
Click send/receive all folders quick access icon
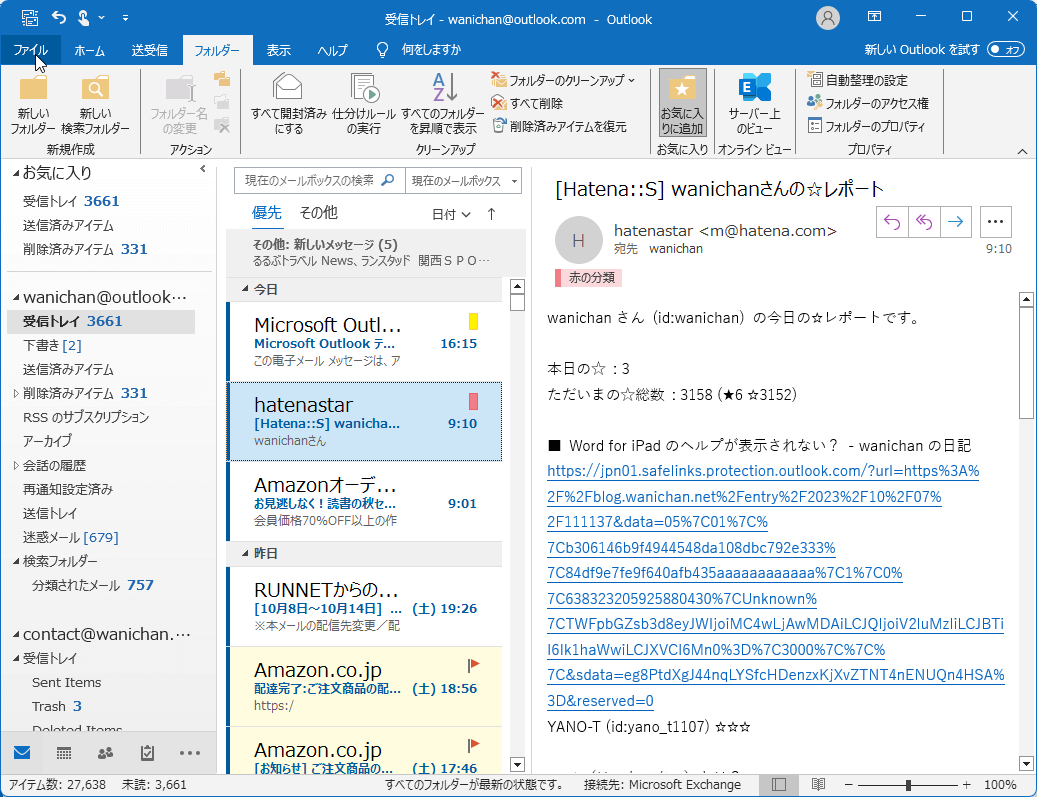coord(30,18)
